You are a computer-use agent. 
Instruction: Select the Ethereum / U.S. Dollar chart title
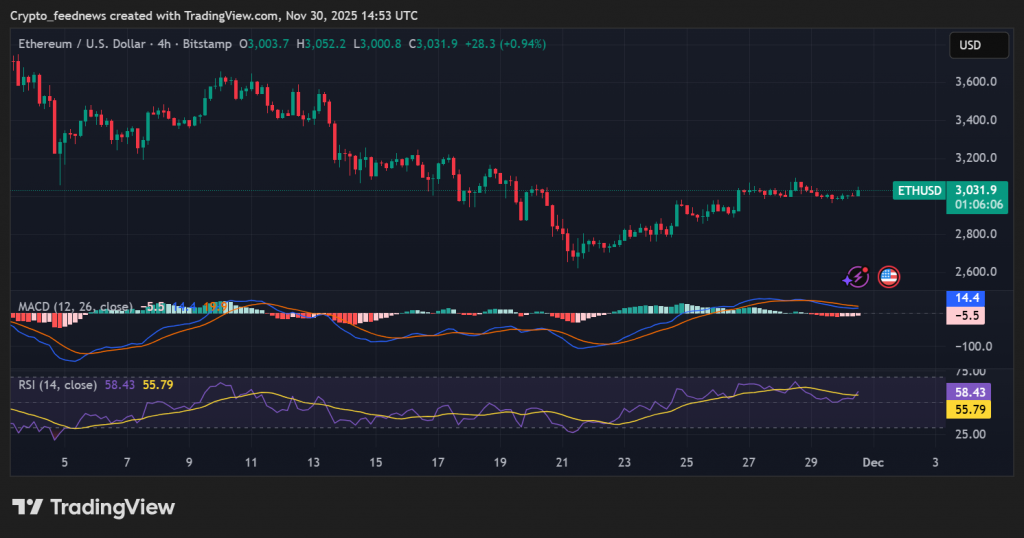coord(80,44)
